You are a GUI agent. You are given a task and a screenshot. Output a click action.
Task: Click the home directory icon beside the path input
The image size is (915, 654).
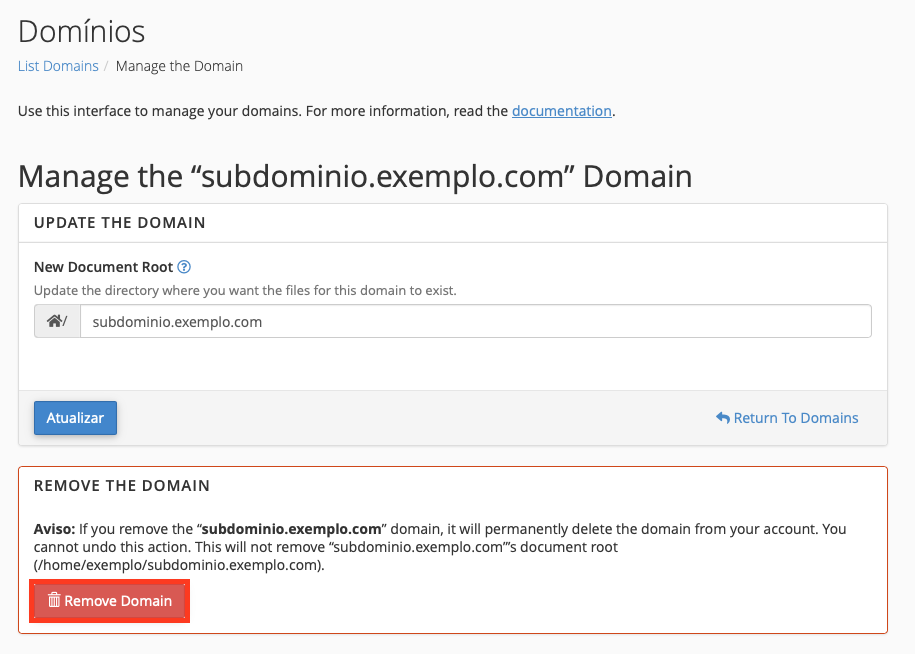pyautogui.click(x=56, y=320)
